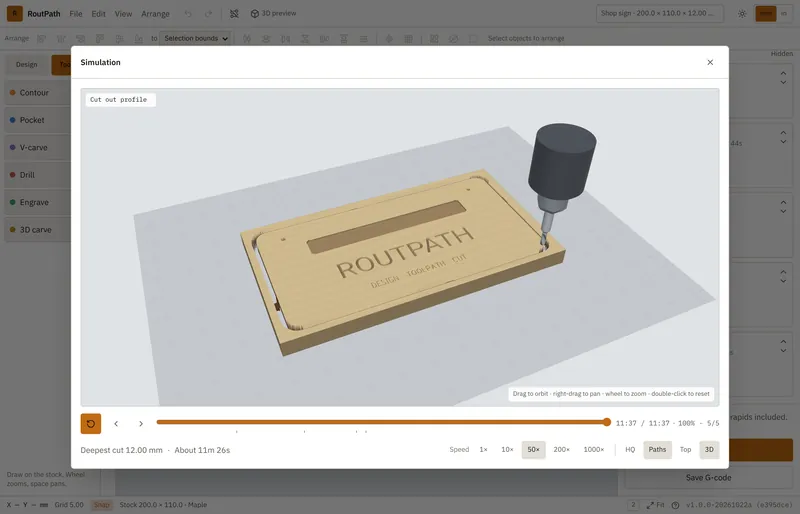The image size is (800, 514).
Task: Switch units to inches
Action: click(784, 14)
